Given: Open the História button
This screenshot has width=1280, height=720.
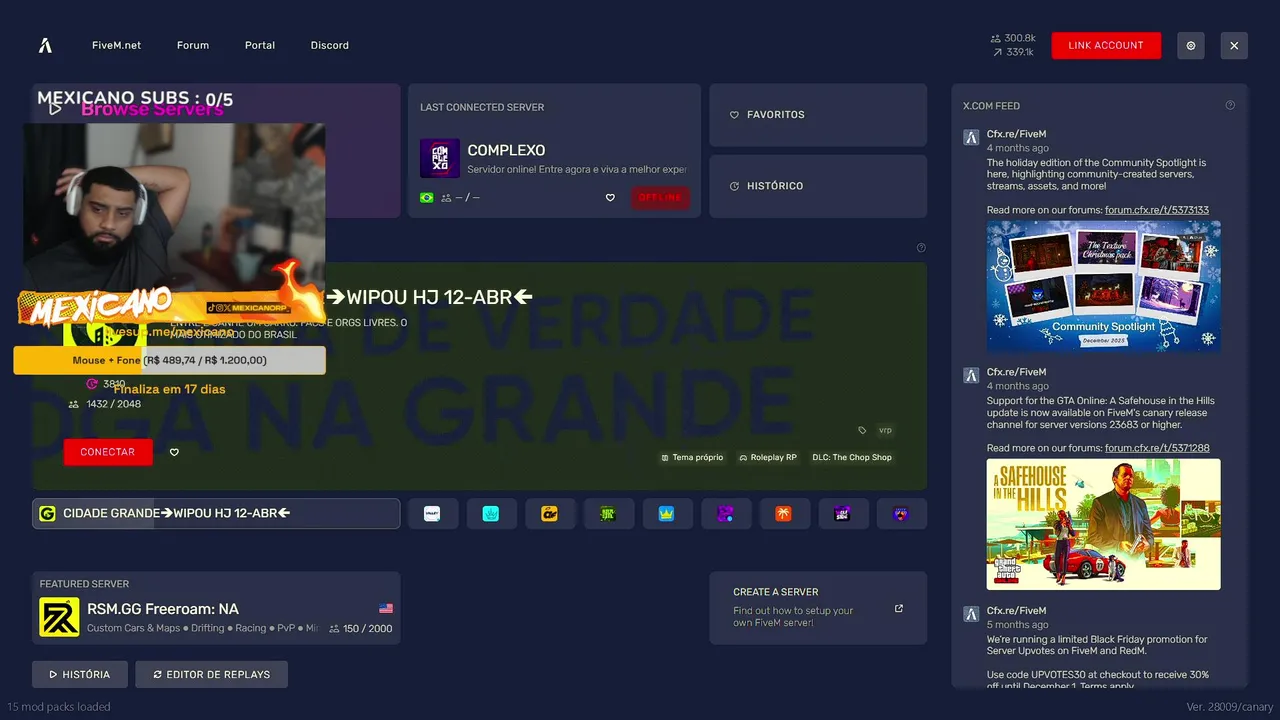Looking at the screenshot, I should (x=80, y=674).
